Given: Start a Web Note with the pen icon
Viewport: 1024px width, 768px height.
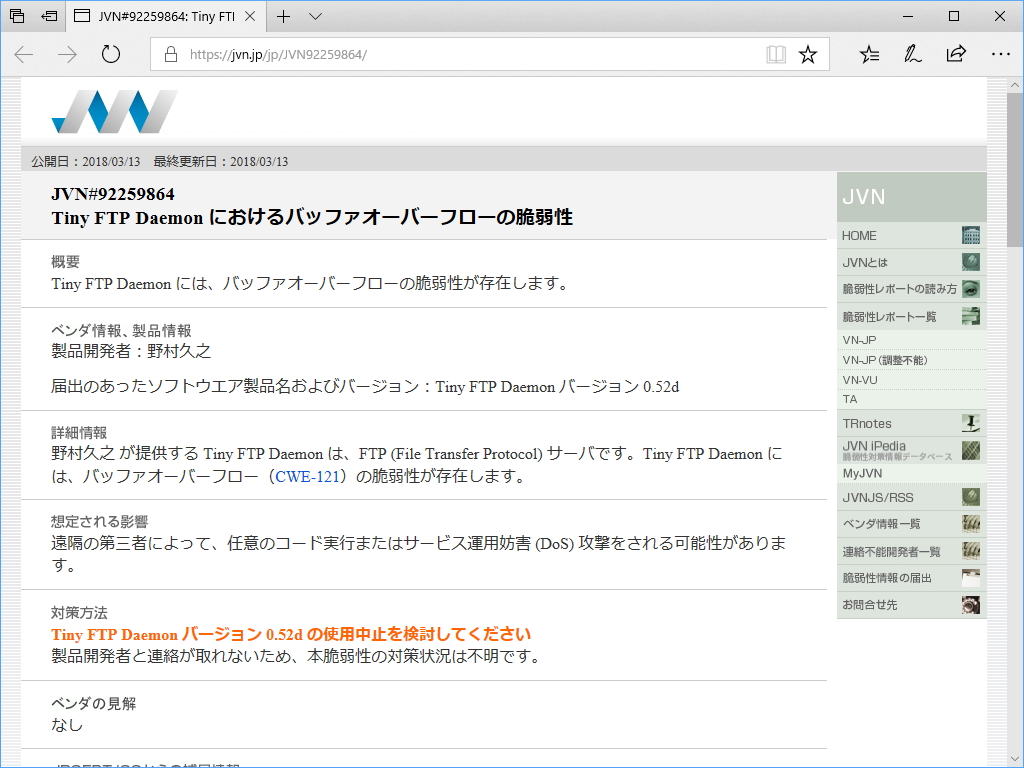Looking at the screenshot, I should (911, 54).
